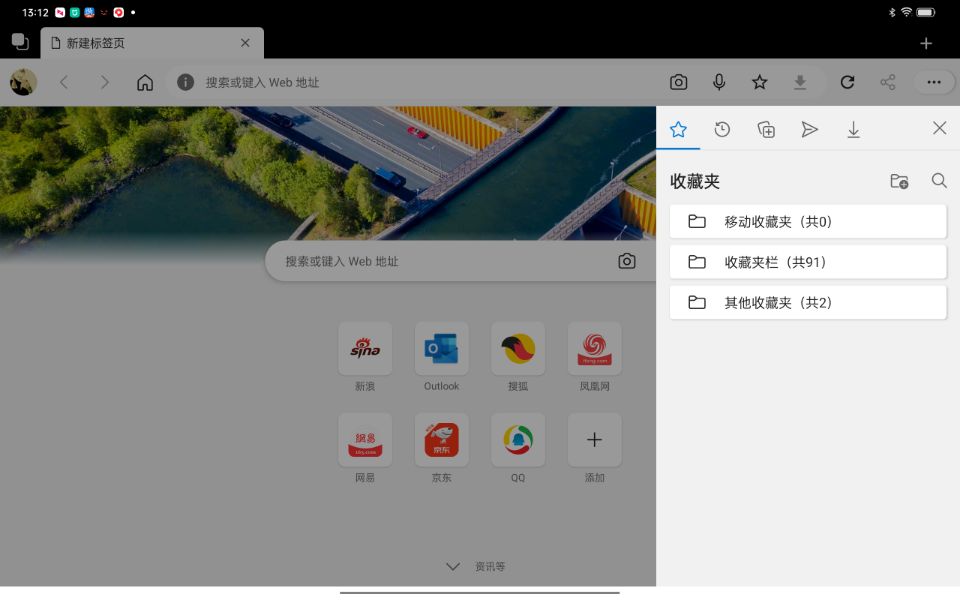
Task: Search favorites using the magnifier icon
Action: coord(938,181)
